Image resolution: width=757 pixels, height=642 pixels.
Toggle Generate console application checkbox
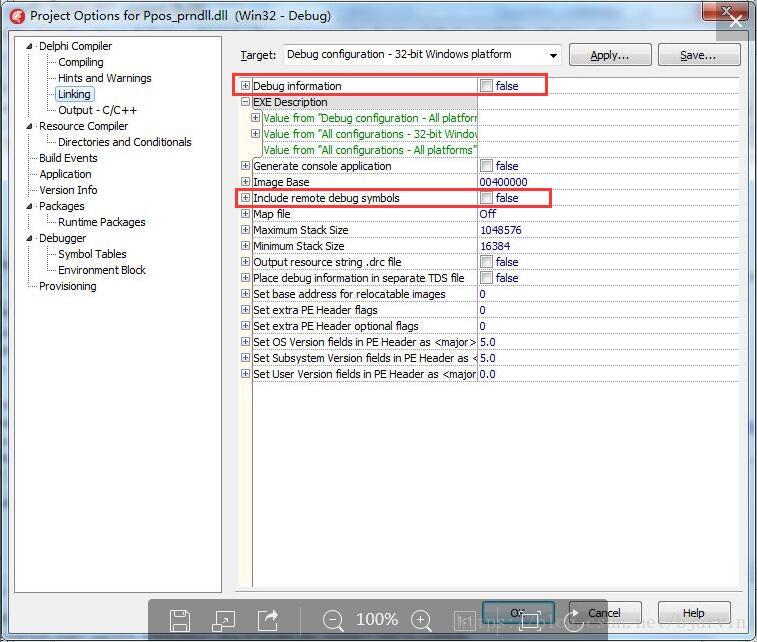pyautogui.click(x=486, y=166)
